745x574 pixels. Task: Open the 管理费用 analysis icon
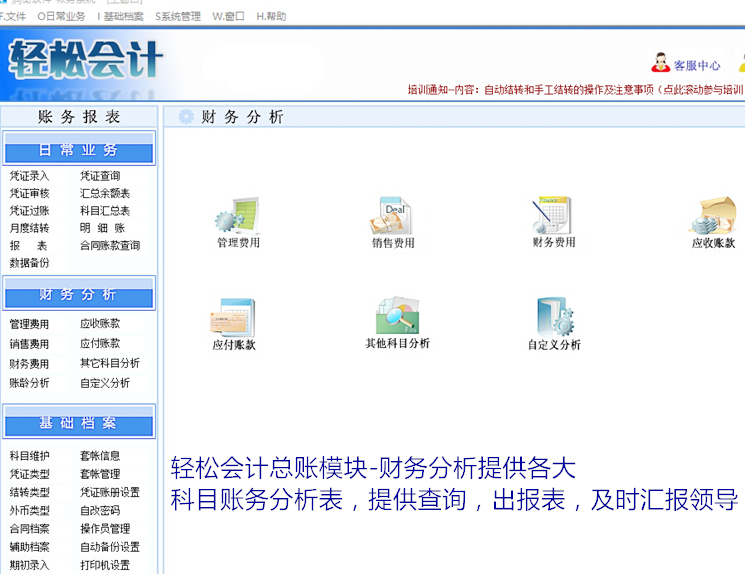pyautogui.click(x=238, y=216)
